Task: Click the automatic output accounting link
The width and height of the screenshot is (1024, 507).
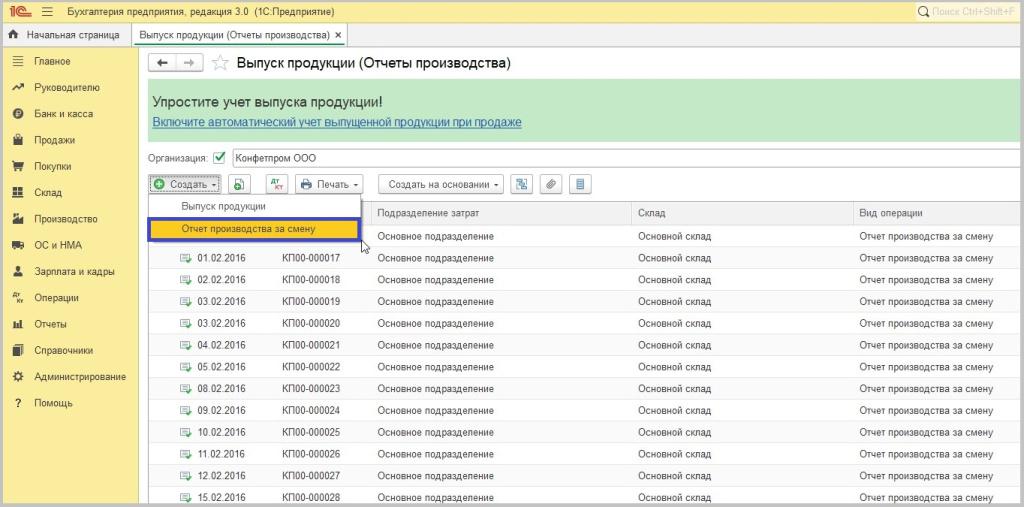Action: pos(336,122)
